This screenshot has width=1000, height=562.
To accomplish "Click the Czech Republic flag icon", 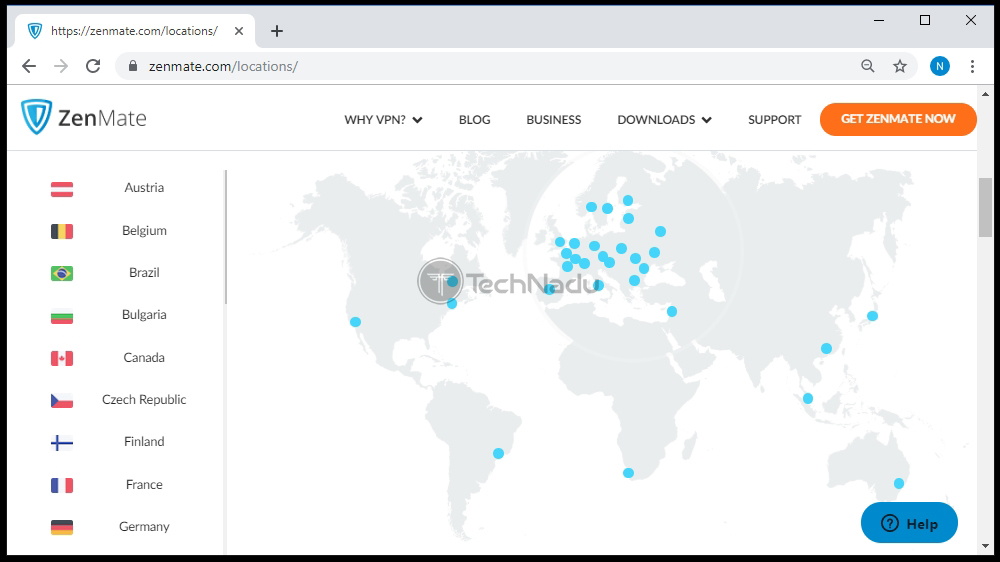I will (x=62, y=400).
